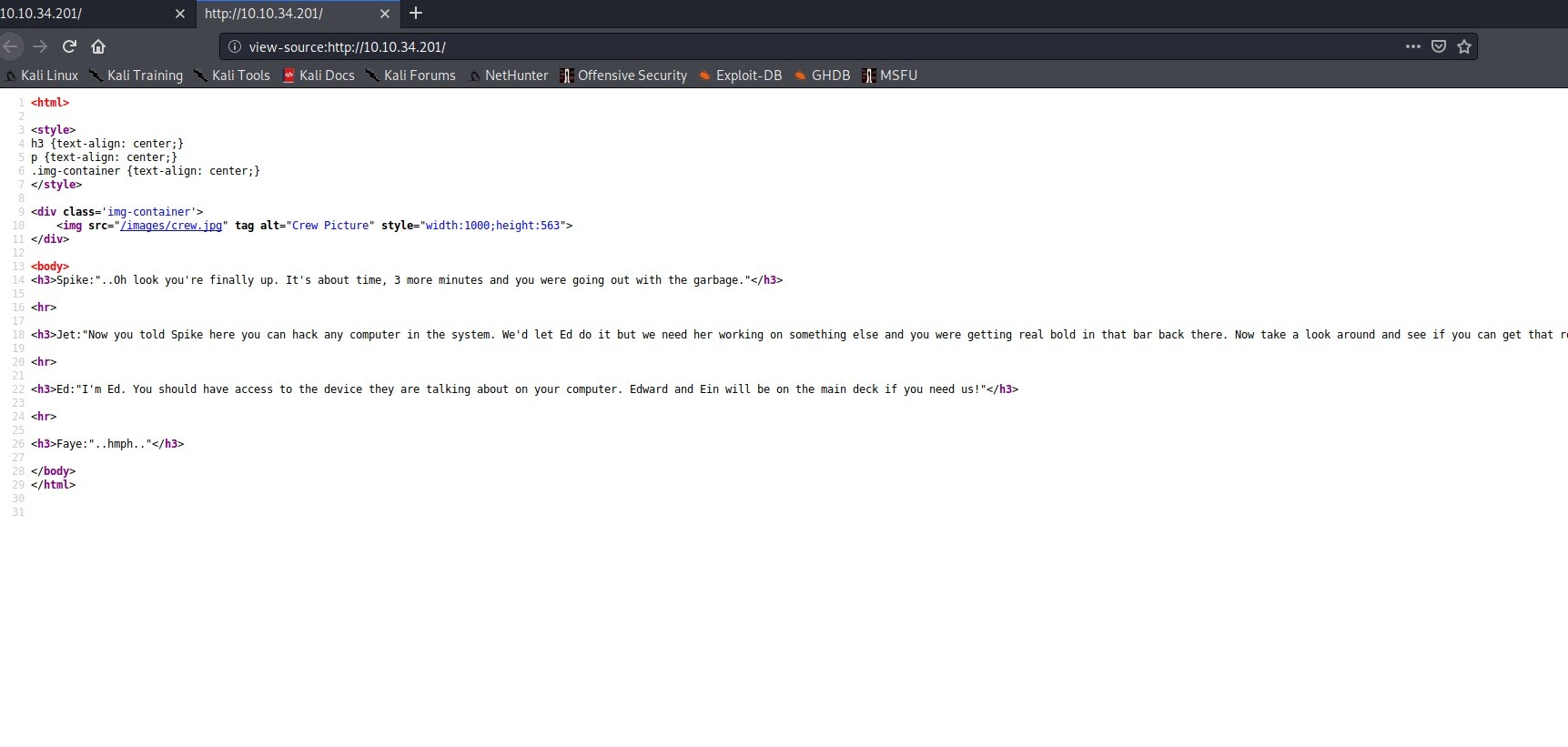Select the http://10.10.34.201/ tab
Viewport: 1568px width, 747px height.
click(273, 14)
